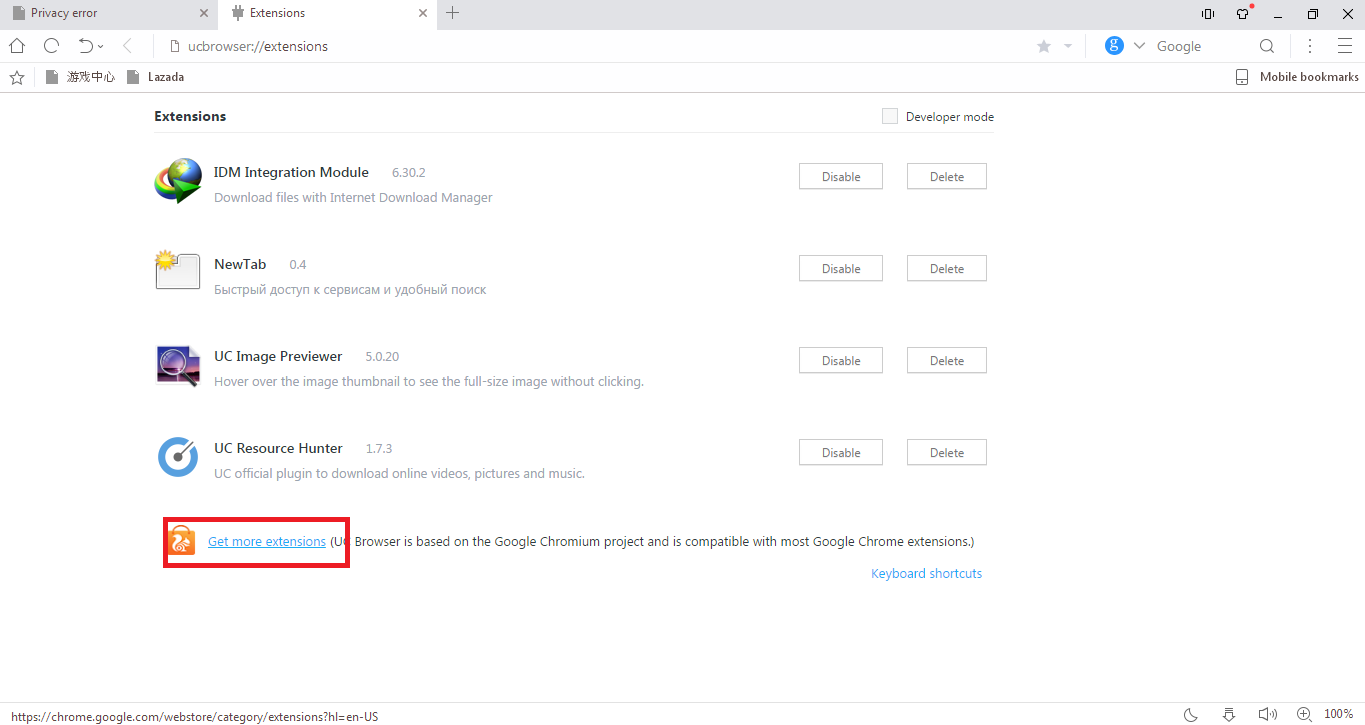Open the Get more extensions link
The width and height of the screenshot is (1365, 725).
267,541
